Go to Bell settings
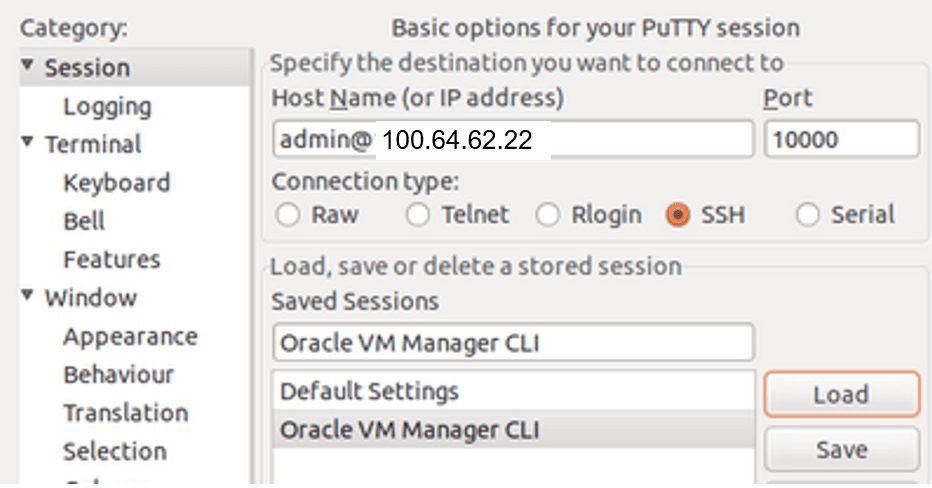Screen dimensions: 932x488 coord(84,221)
